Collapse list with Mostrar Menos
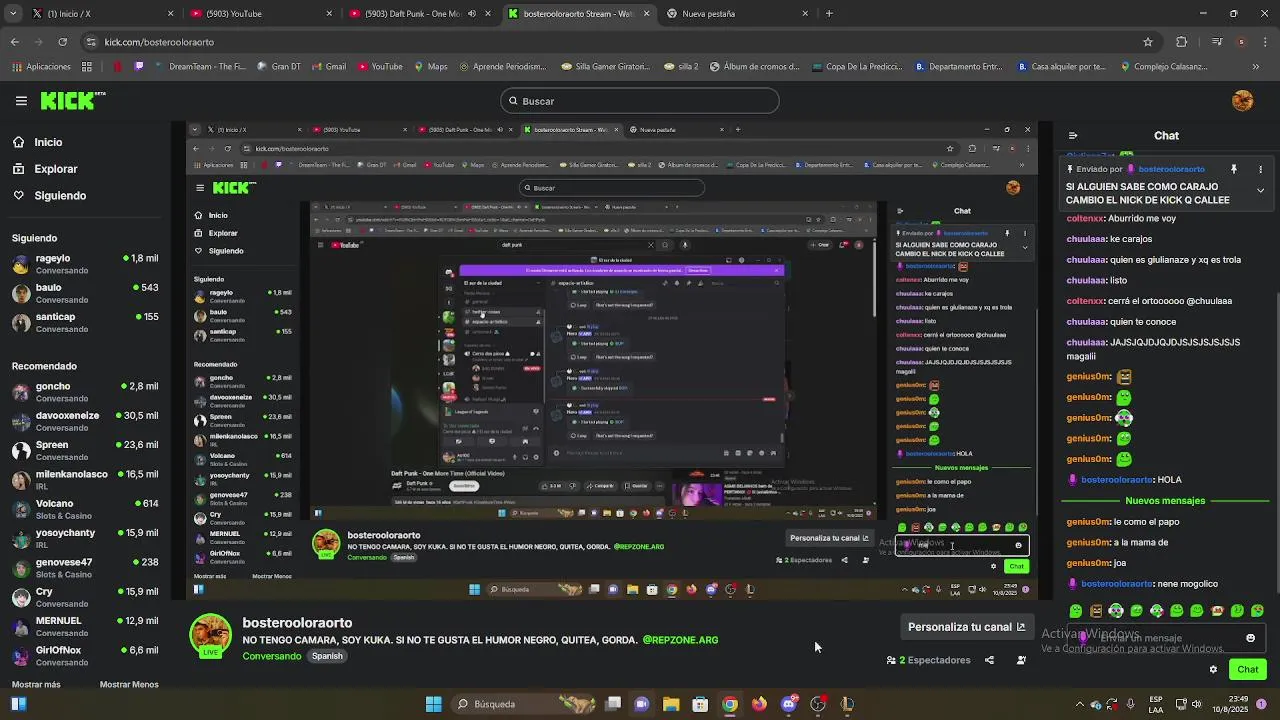1280x720 pixels. [129, 685]
